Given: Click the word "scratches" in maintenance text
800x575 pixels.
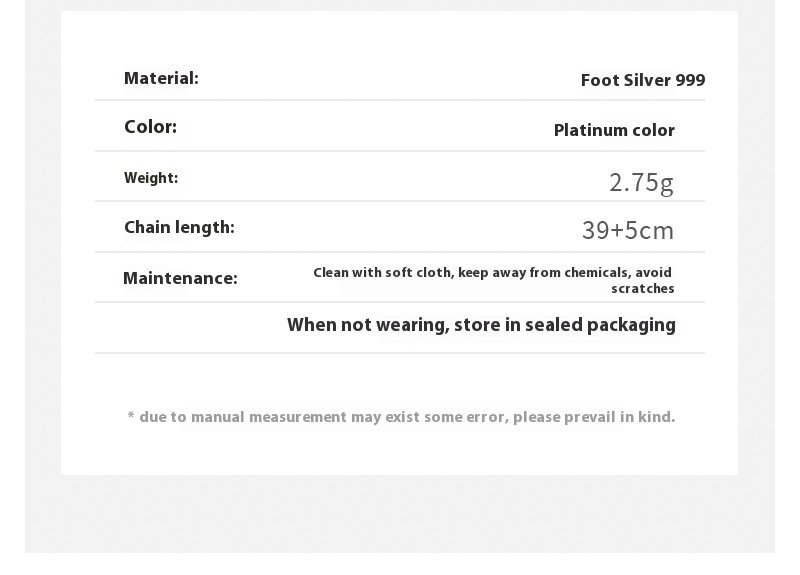Looking at the screenshot, I should pos(642,289).
